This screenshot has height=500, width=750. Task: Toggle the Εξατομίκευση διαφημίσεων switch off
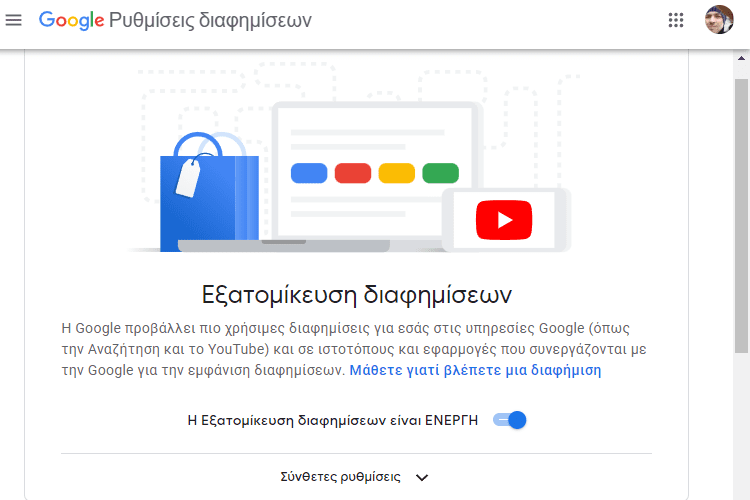point(510,420)
